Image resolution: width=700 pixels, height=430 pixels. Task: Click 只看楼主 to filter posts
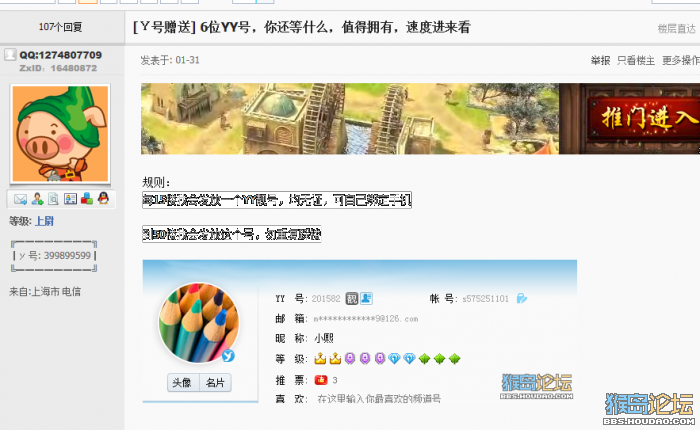click(x=636, y=60)
